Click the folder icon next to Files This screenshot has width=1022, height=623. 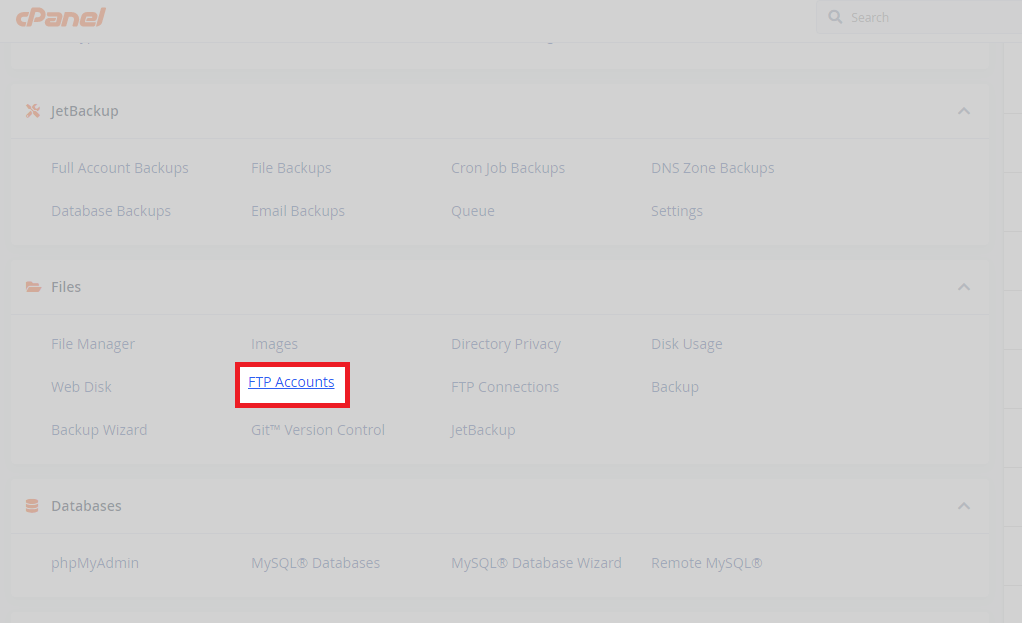point(32,287)
